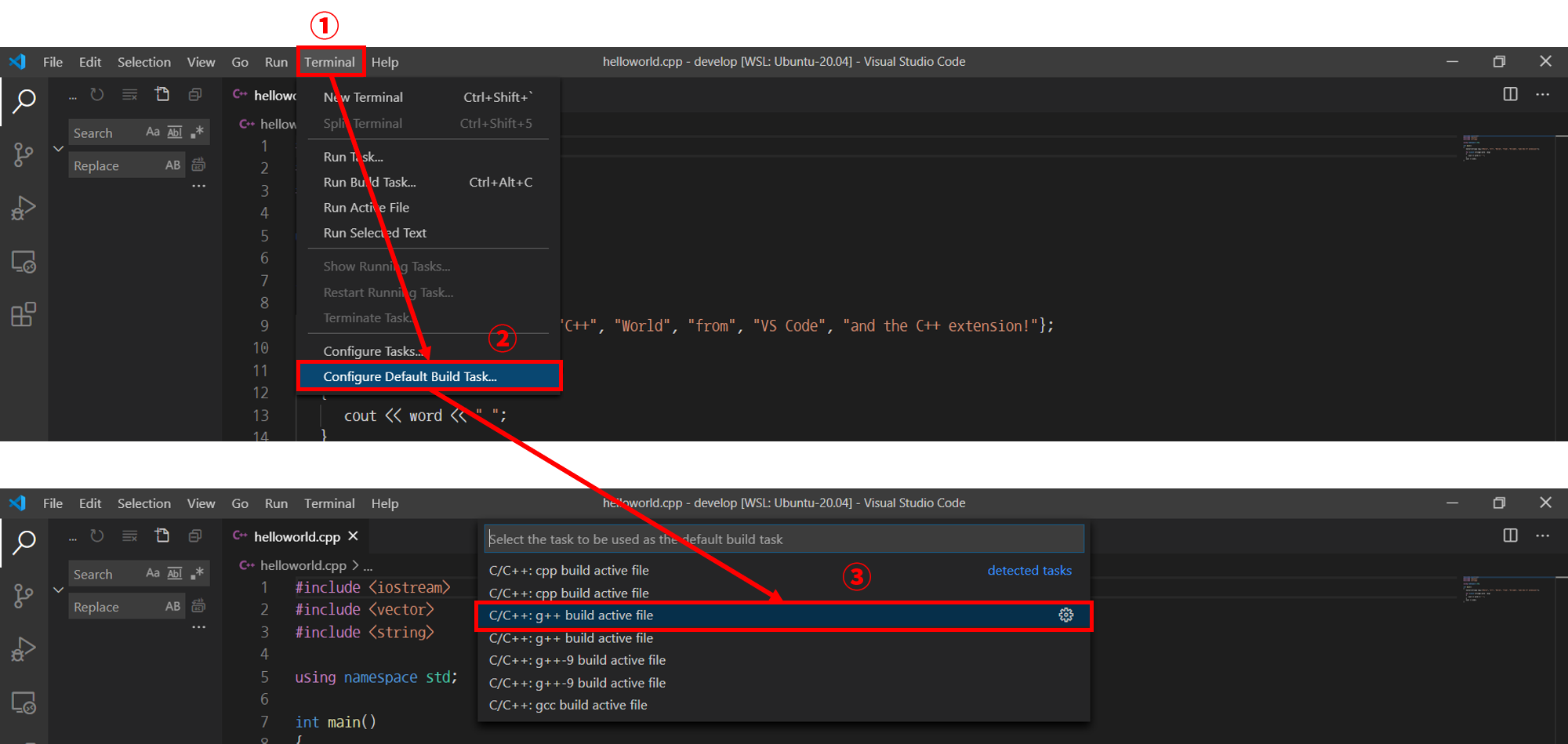This screenshot has width=1568, height=744.
Task: Open new search editor in the window showing the task picker
Action: [162, 536]
